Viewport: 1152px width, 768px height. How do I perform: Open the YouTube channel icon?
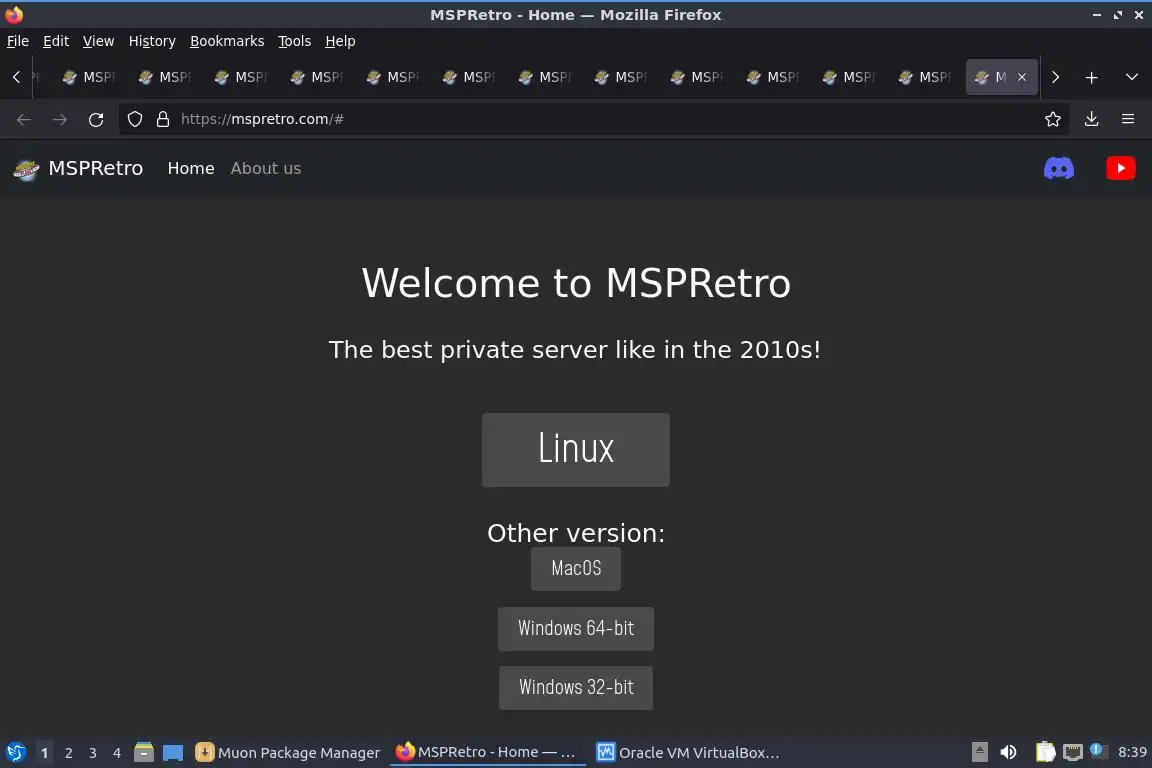point(1120,168)
